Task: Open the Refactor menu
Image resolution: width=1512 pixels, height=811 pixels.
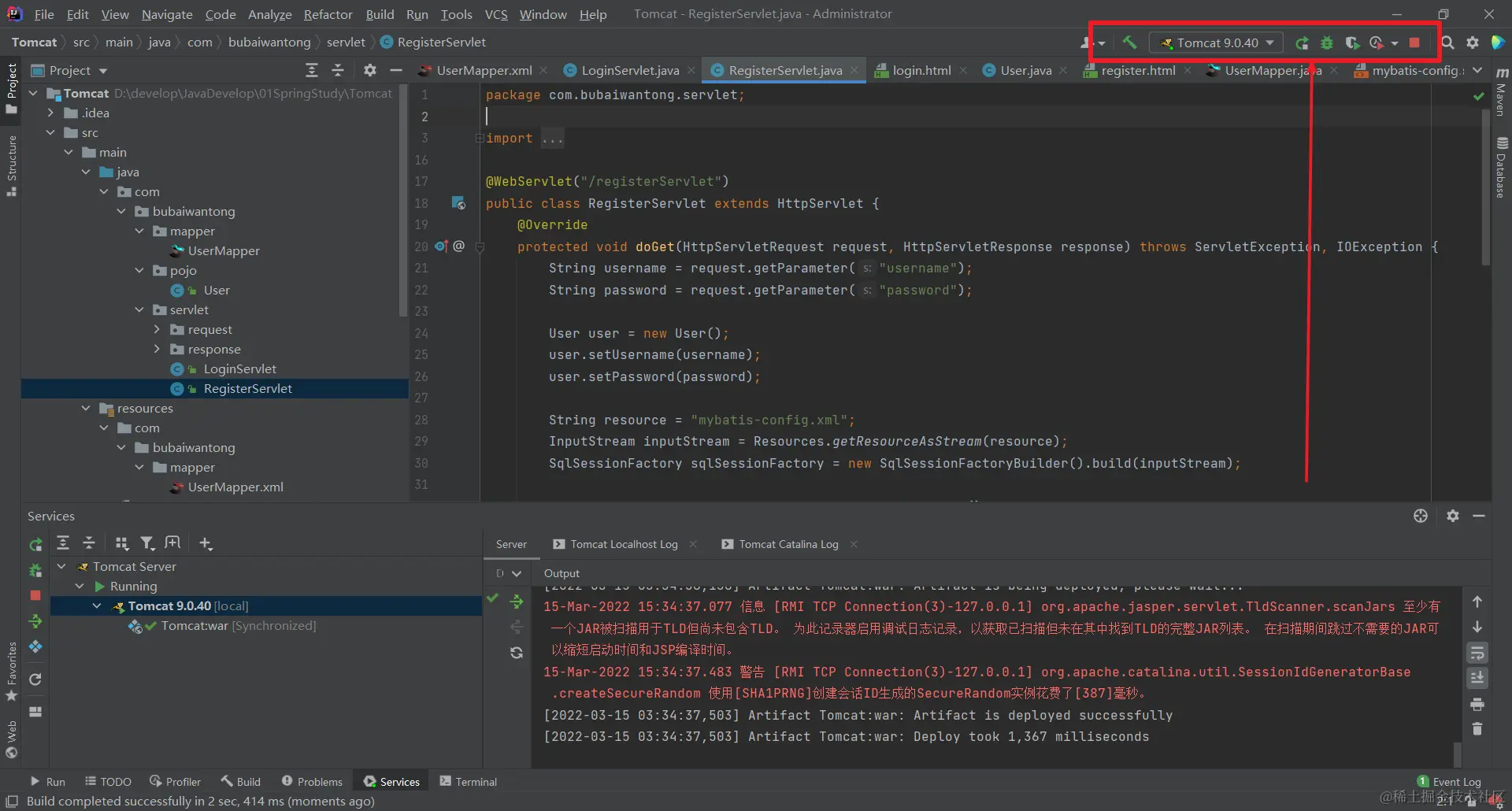Action: coord(328,14)
